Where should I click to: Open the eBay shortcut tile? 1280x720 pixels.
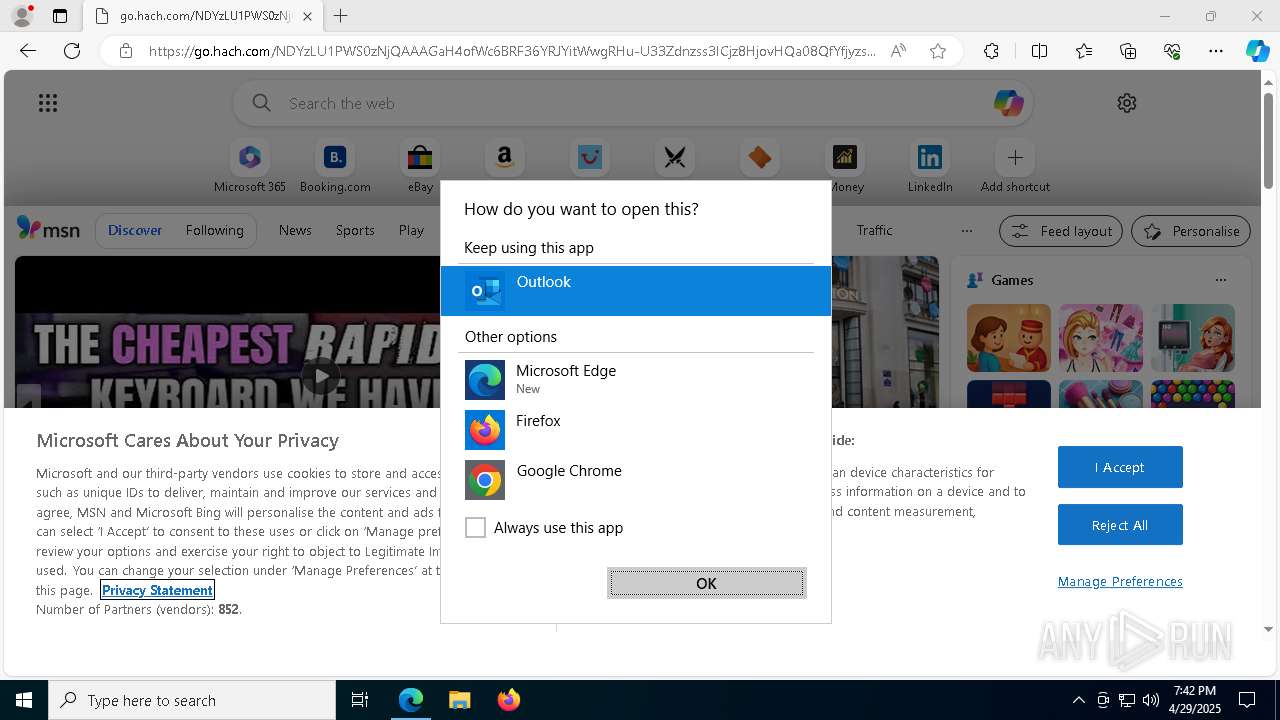click(420, 167)
